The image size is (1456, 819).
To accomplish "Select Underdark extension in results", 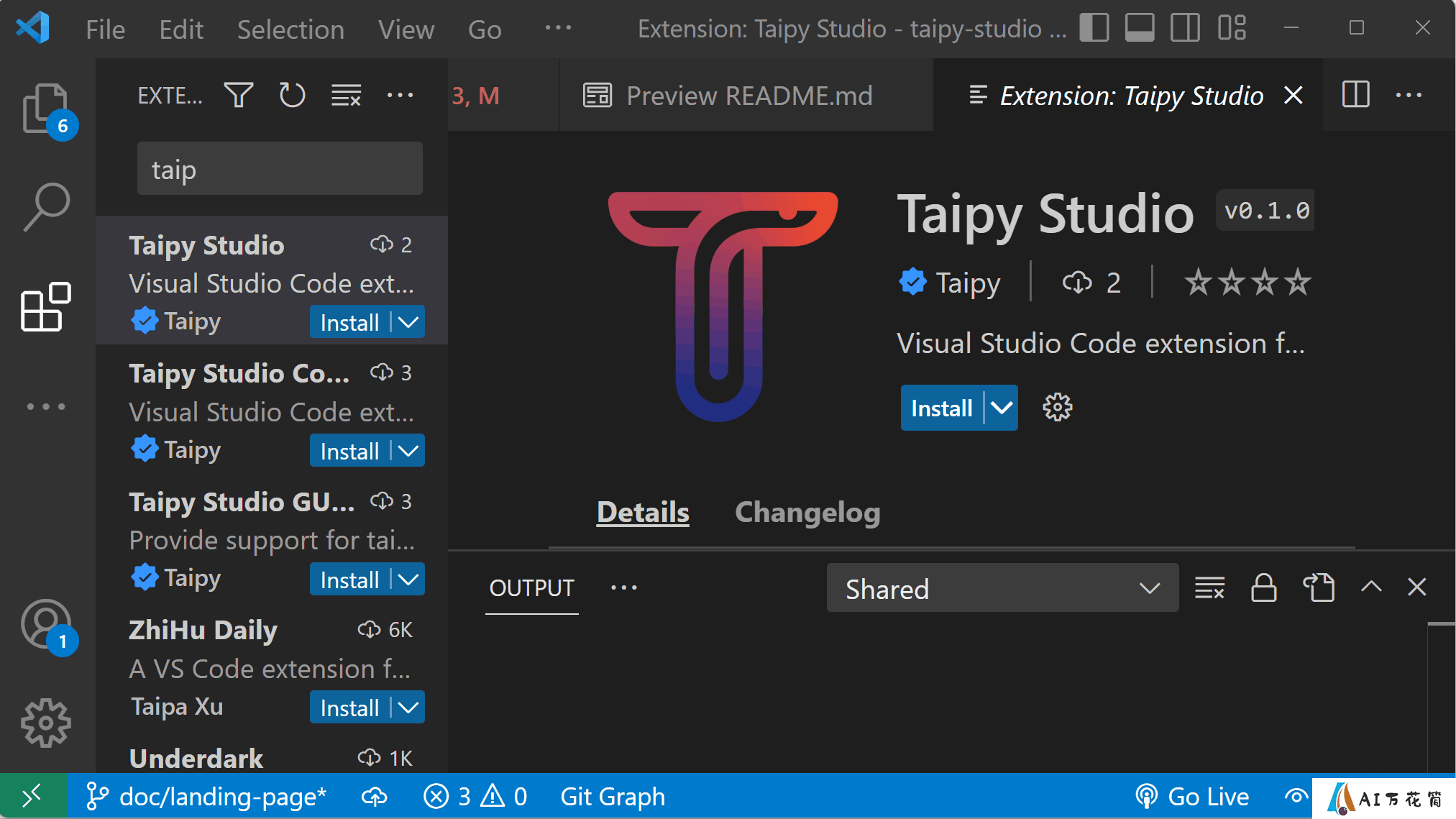I will pyautogui.click(x=272, y=758).
